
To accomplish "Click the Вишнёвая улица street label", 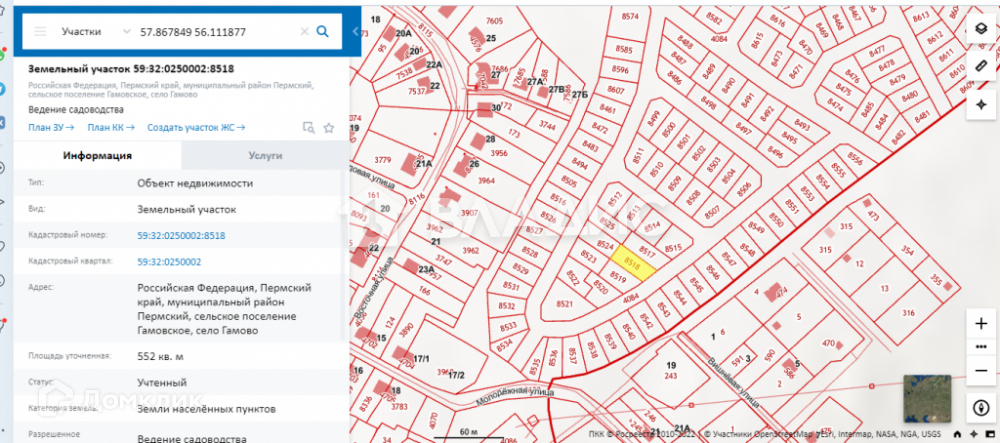I will click(732, 382).
